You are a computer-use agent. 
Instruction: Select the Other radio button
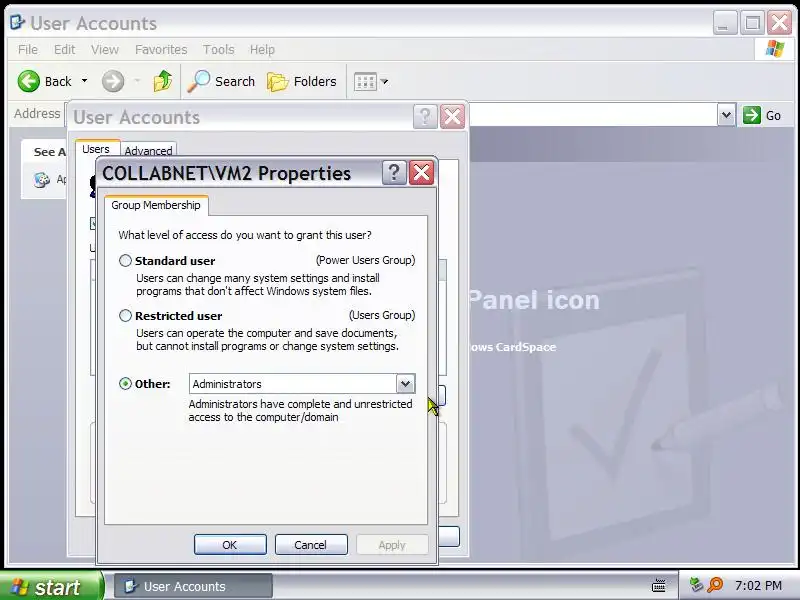coord(125,384)
